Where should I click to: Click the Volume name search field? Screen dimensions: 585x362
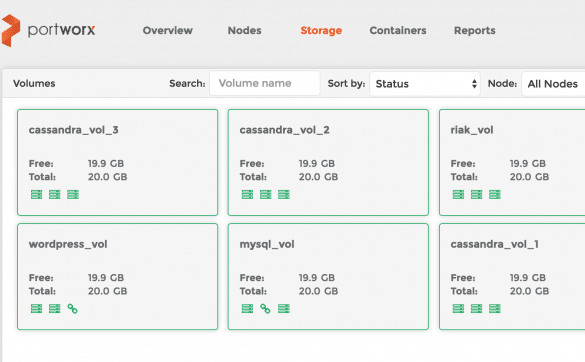[265, 83]
